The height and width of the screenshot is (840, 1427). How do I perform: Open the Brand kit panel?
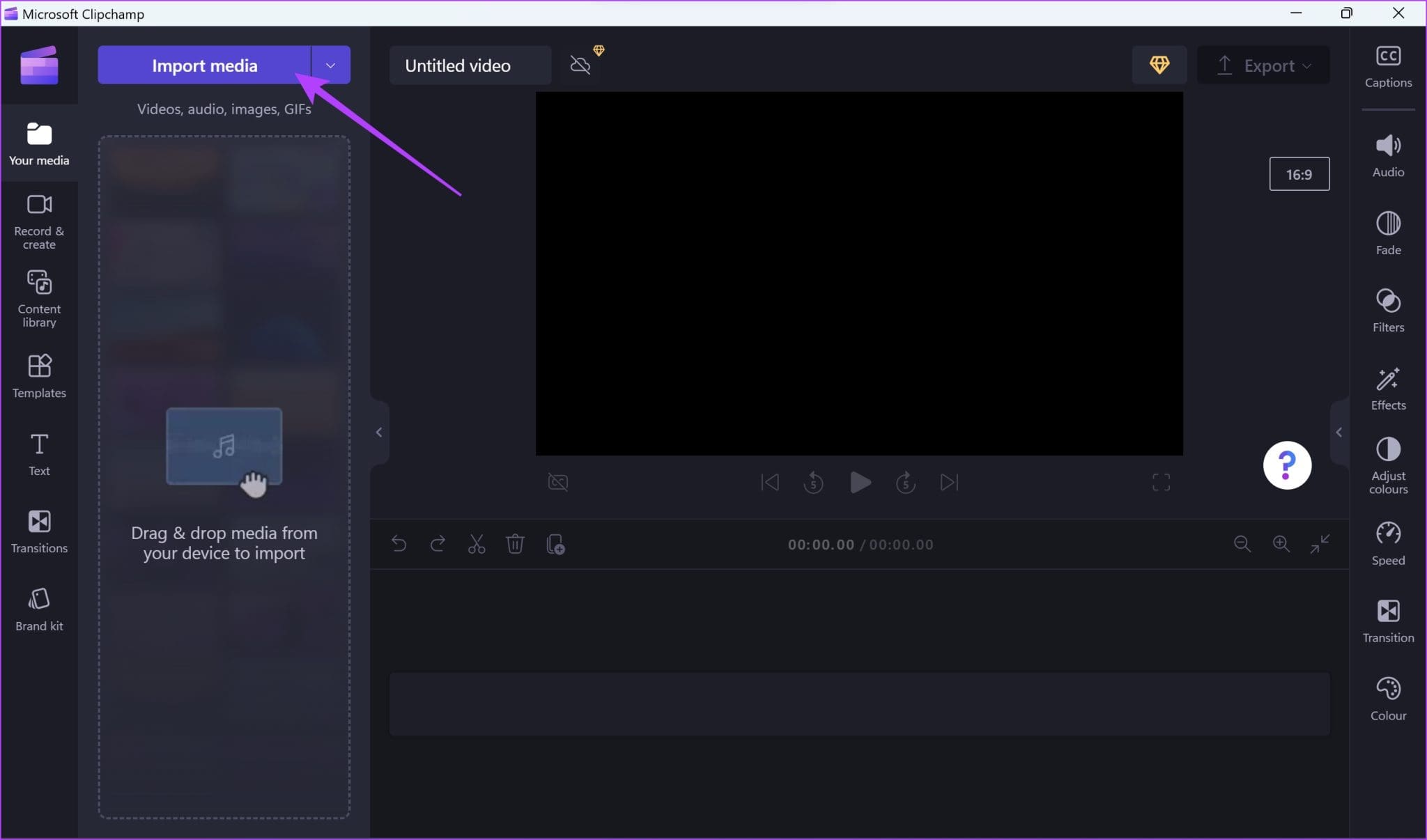(39, 608)
